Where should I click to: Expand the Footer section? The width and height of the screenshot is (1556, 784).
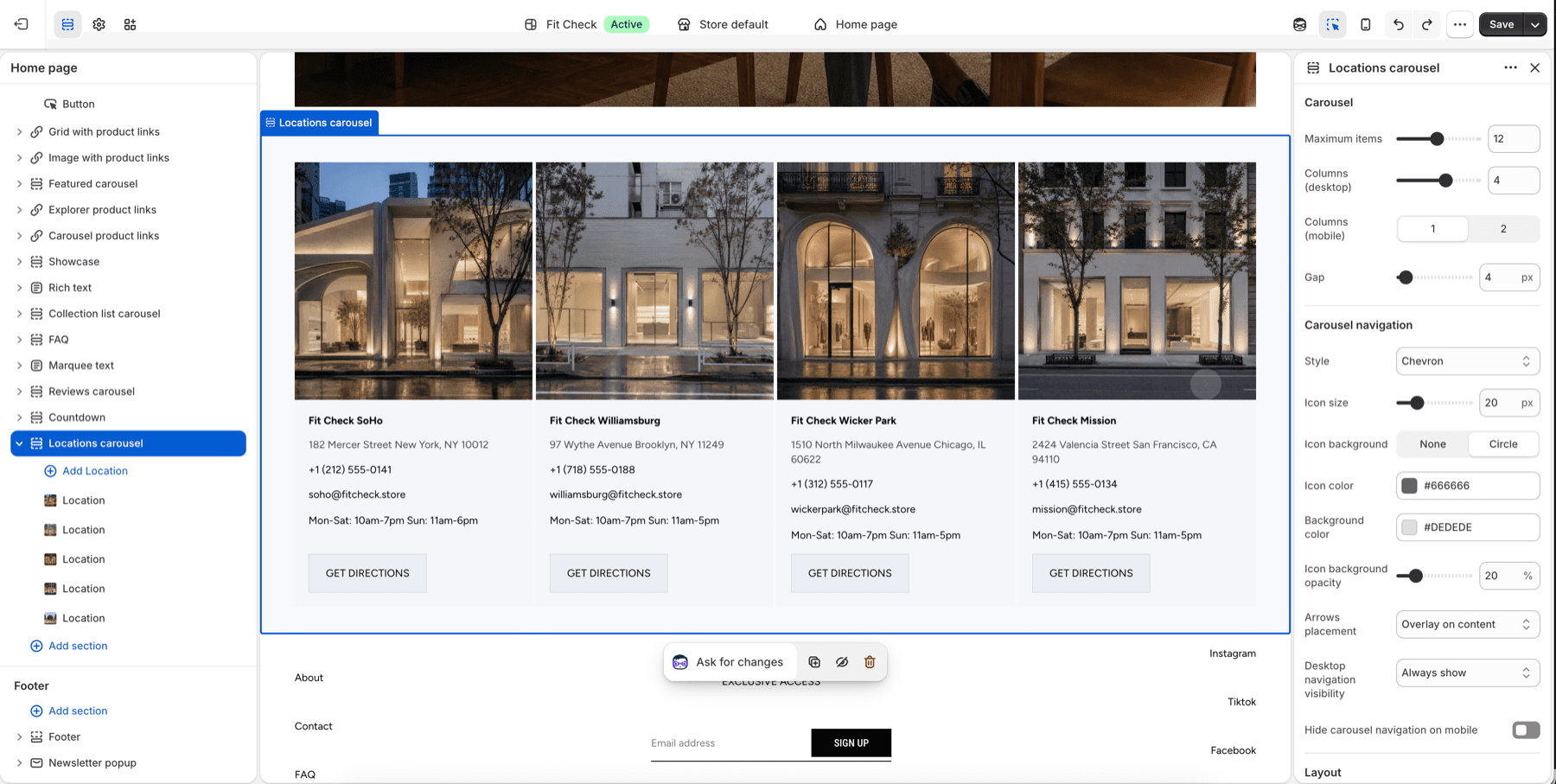[x=19, y=736]
